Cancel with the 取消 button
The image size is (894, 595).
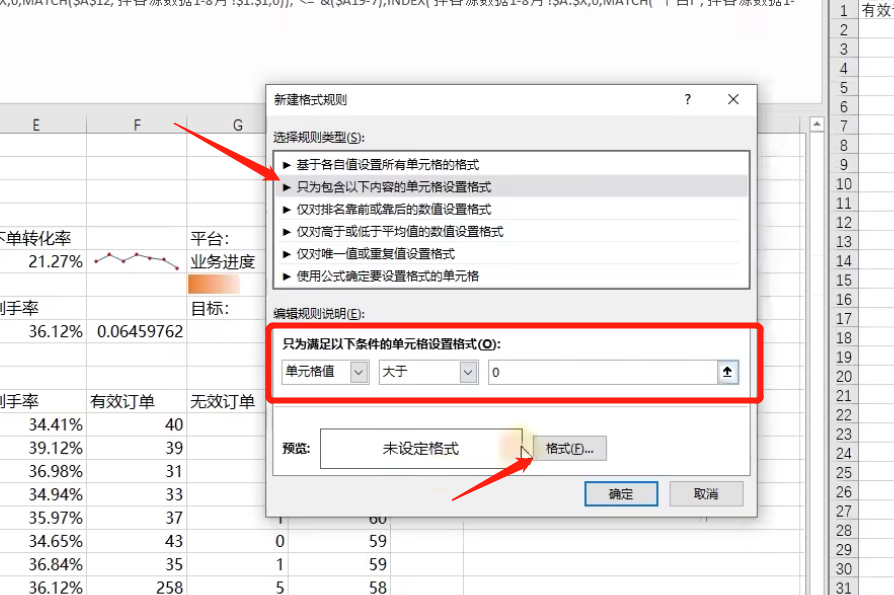[706, 494]
